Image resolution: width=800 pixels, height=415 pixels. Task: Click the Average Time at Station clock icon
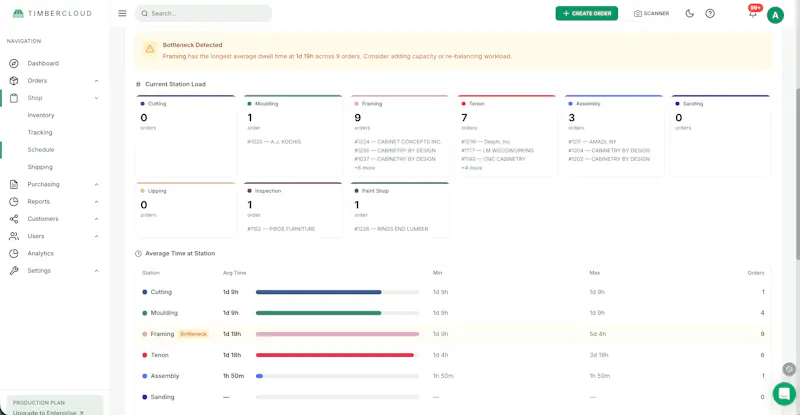[138, 254]
